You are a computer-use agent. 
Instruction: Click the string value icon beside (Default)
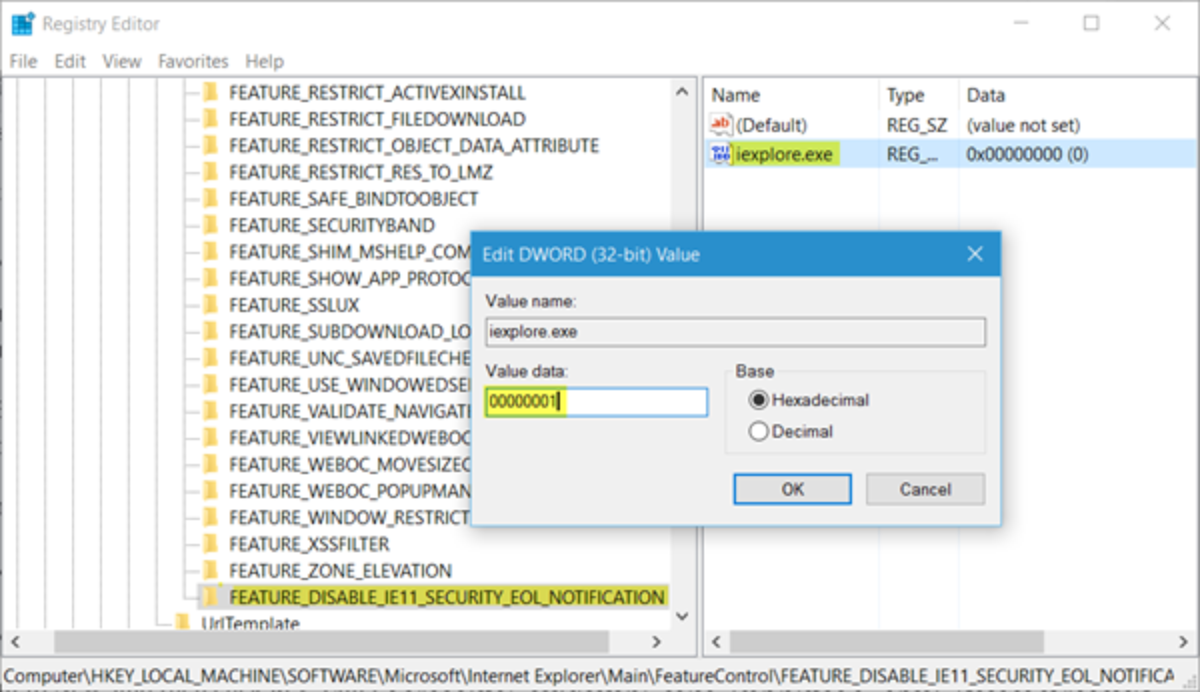721,126
